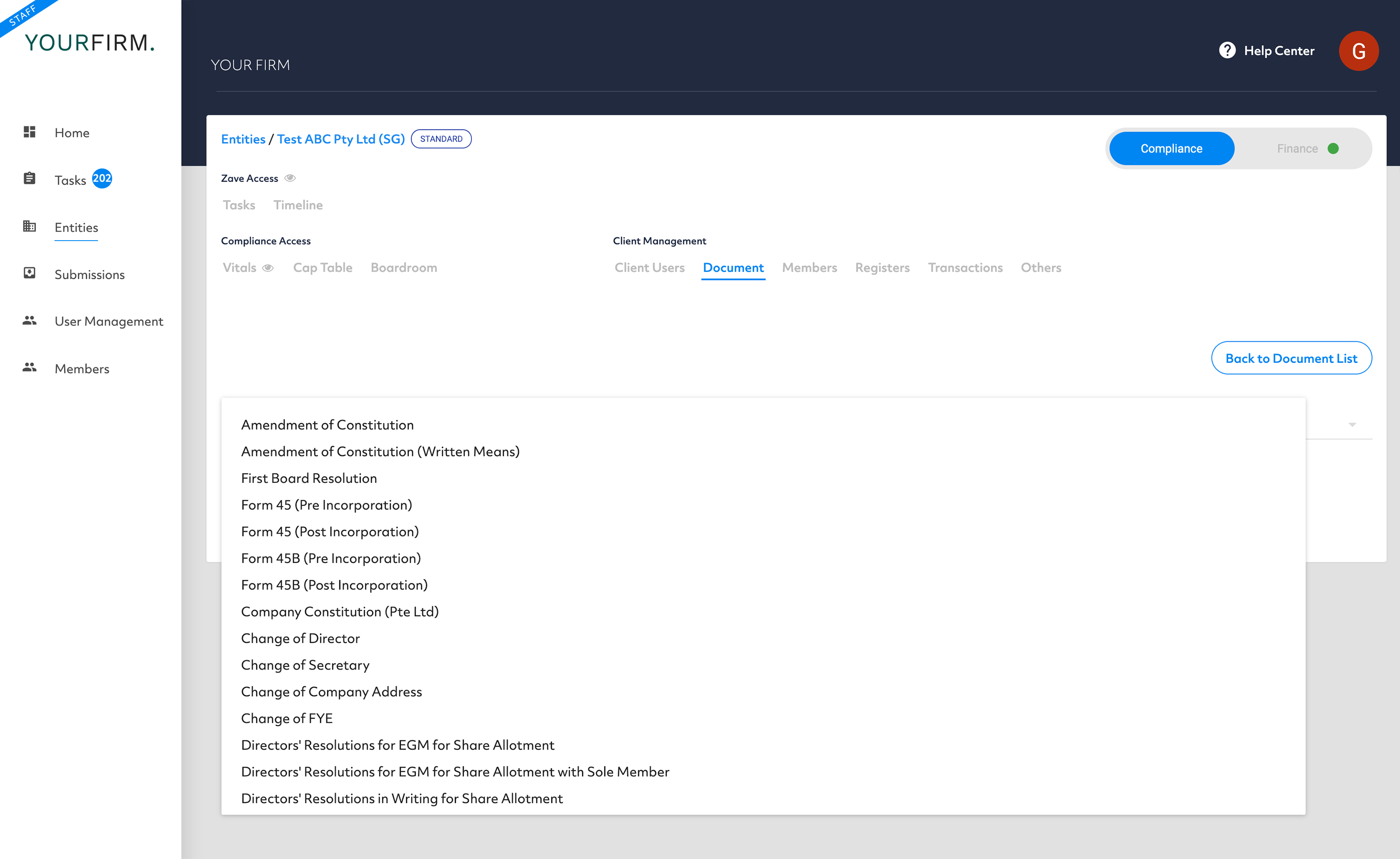Select Amendment of Constitution (Written Means)

pos(763,452)
